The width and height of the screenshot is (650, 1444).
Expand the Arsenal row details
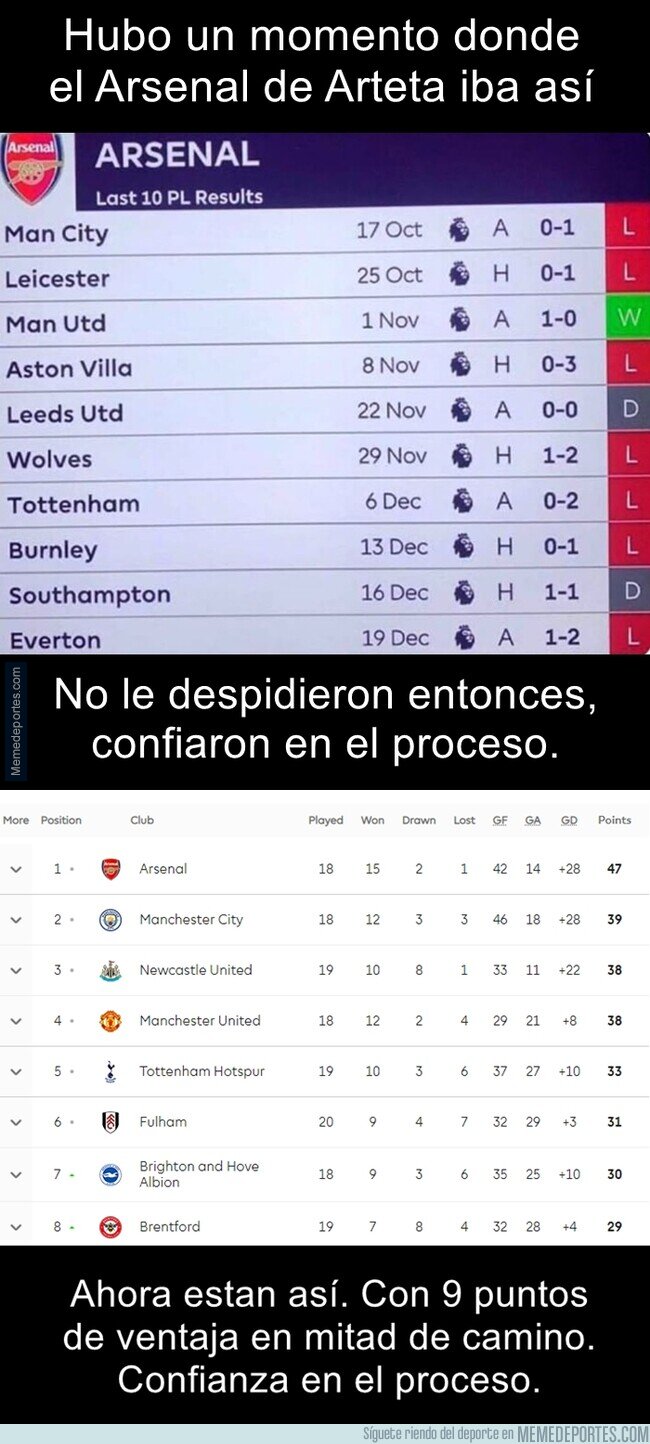click(14, 869)
